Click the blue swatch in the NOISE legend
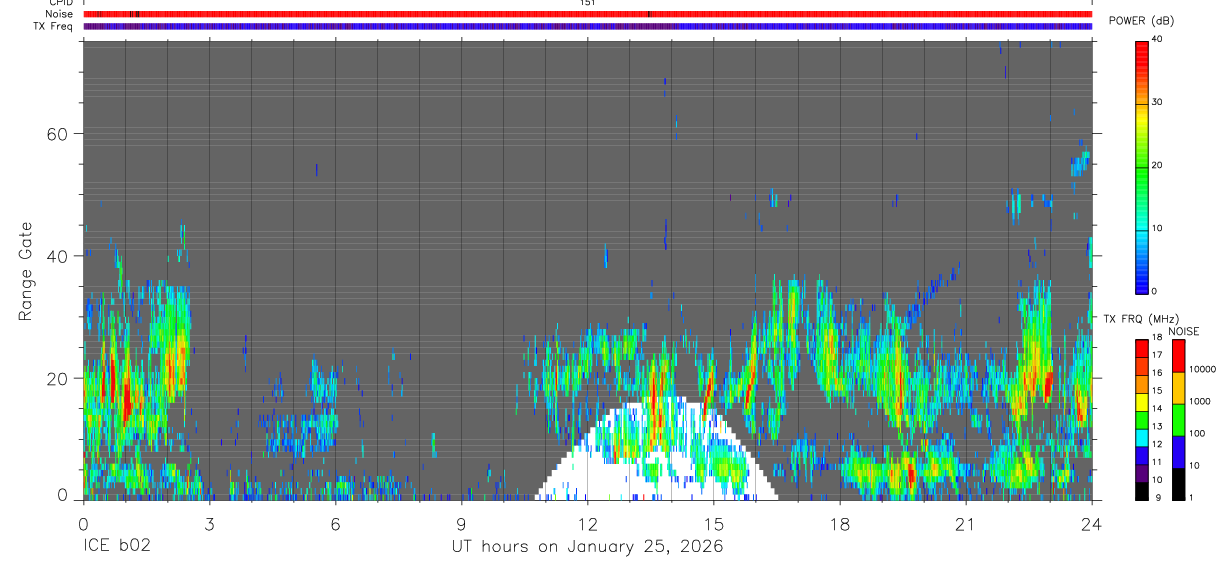The width and height of the screenshot is (1228, 567). (x=1179, y=452)
